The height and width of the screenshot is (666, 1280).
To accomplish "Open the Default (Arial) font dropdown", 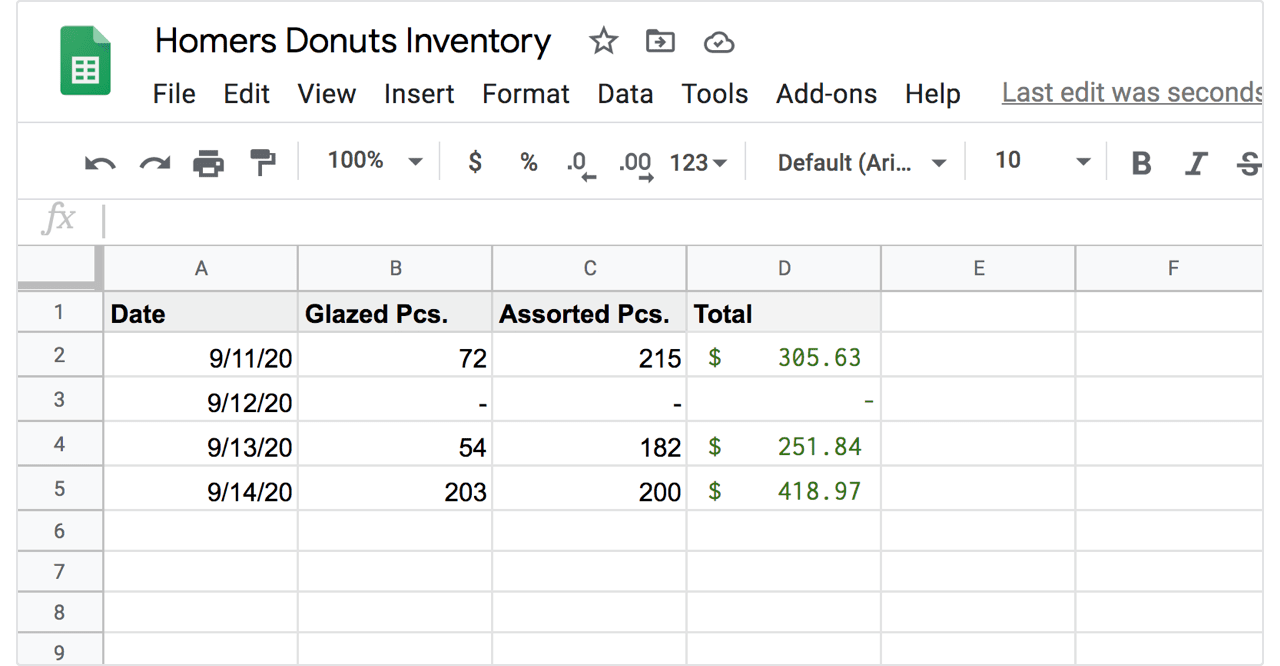I will click(861, 163).
